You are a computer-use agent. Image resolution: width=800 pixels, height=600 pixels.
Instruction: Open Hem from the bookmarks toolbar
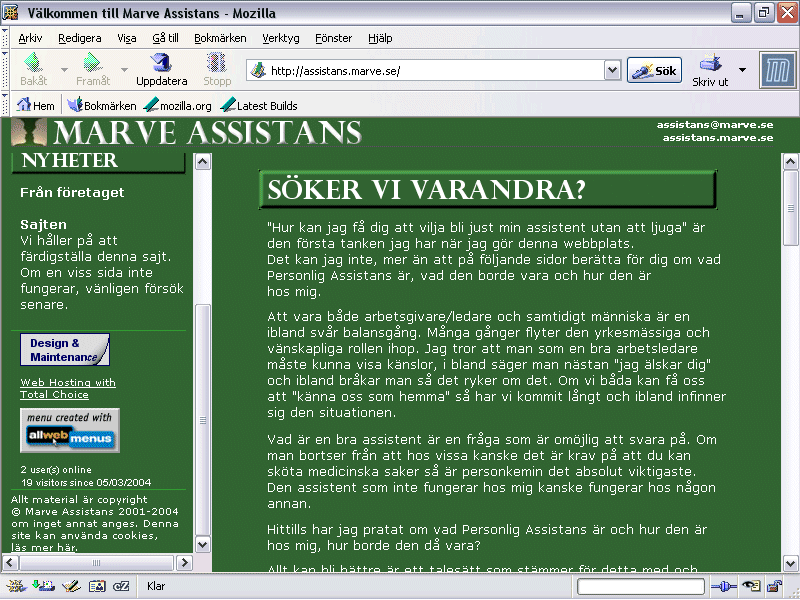point(35,105)
